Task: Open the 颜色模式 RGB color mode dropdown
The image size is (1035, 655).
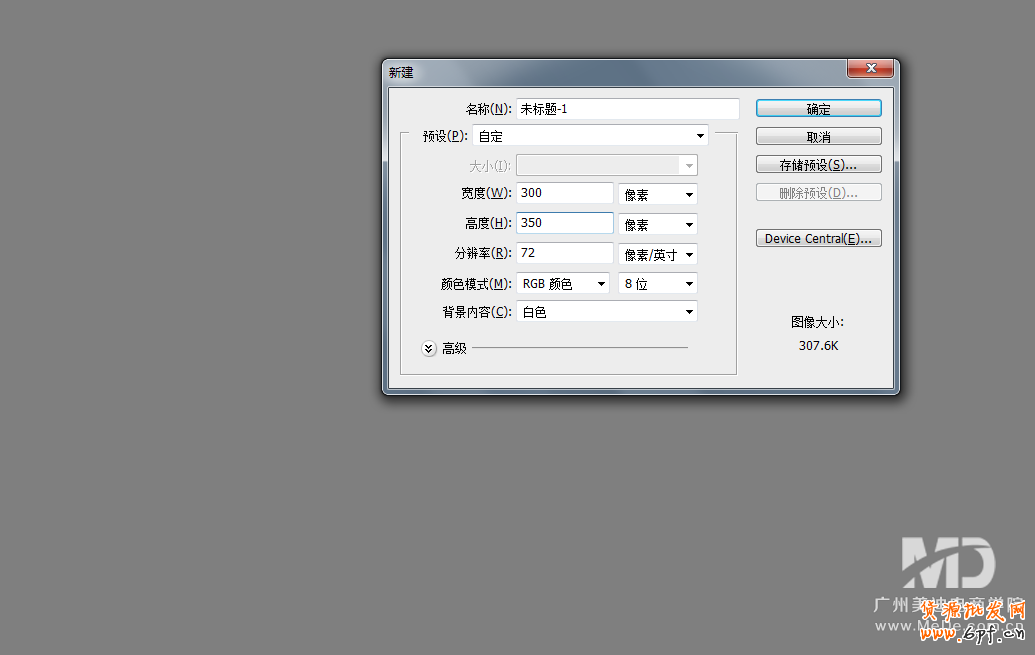Action: coord(563,284)
